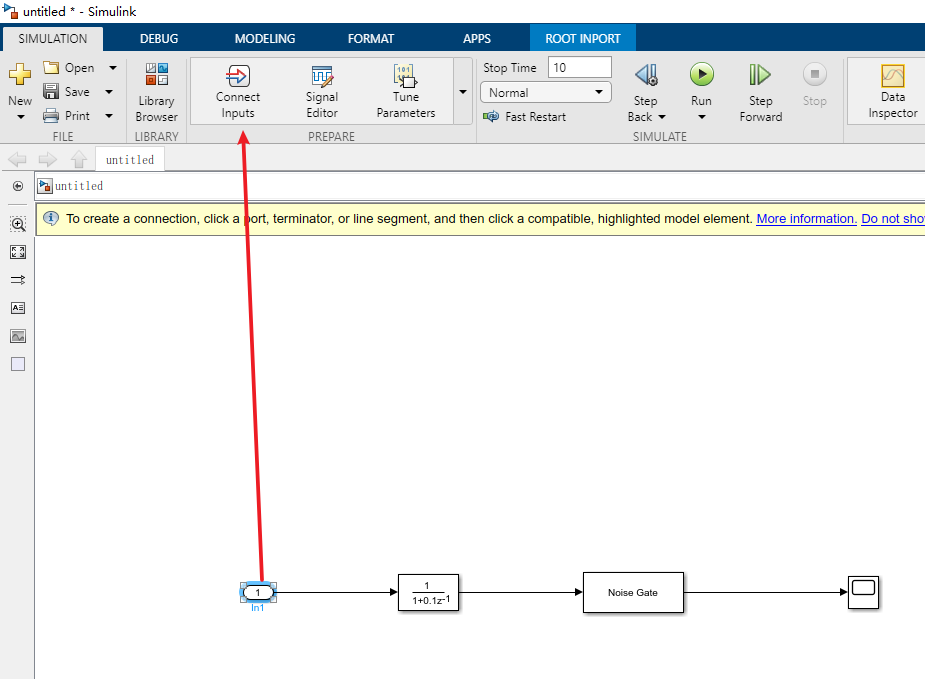Select the untitled model tab

click(130, 159)
